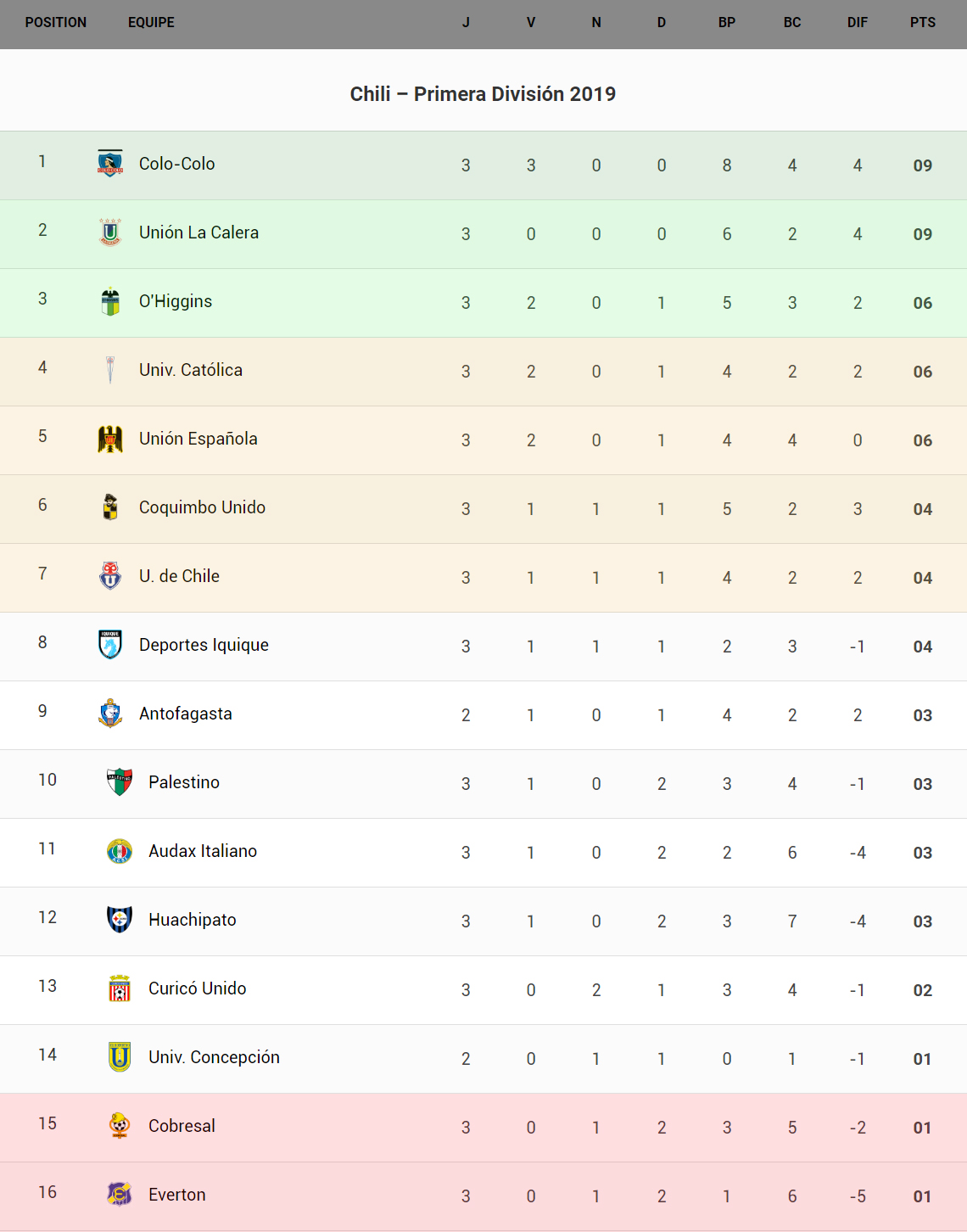Click the Deportes Iquique shield logo
The height and width of the screenshot is (1232, 967).
click(110, 645)
